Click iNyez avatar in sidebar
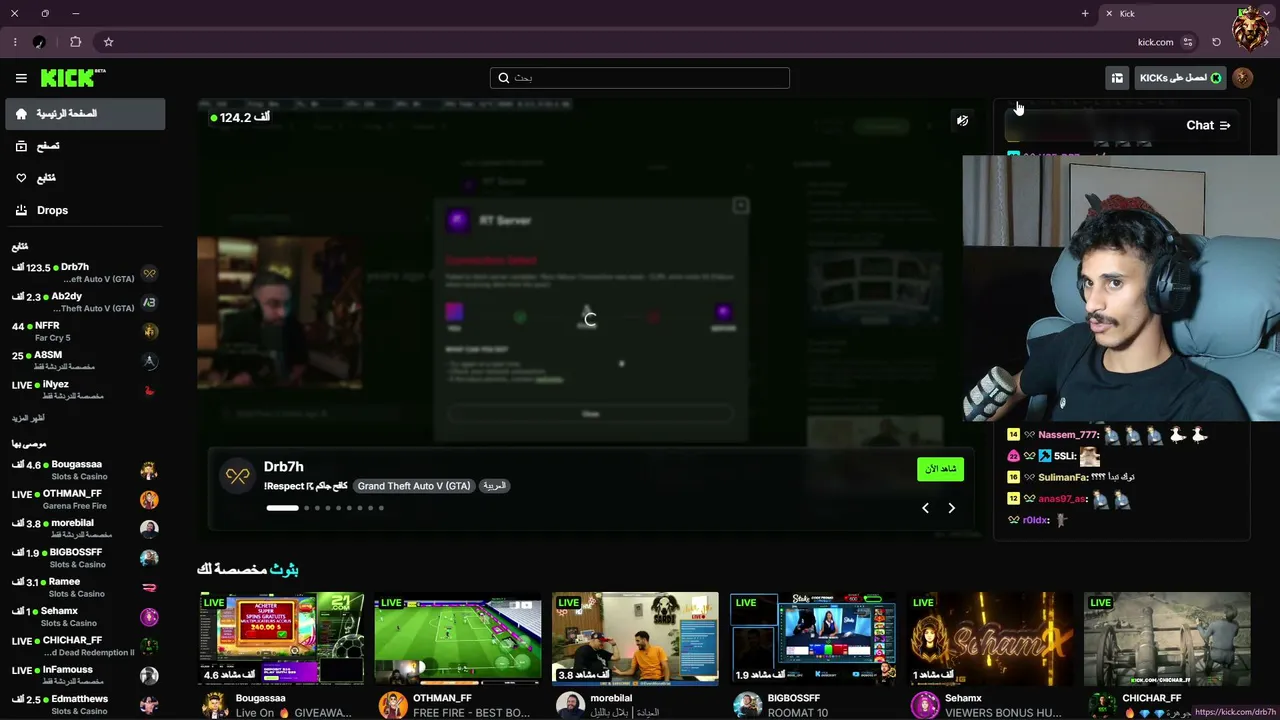The width and height of the screenshot is (1280, 720). (x=149, y=389)
